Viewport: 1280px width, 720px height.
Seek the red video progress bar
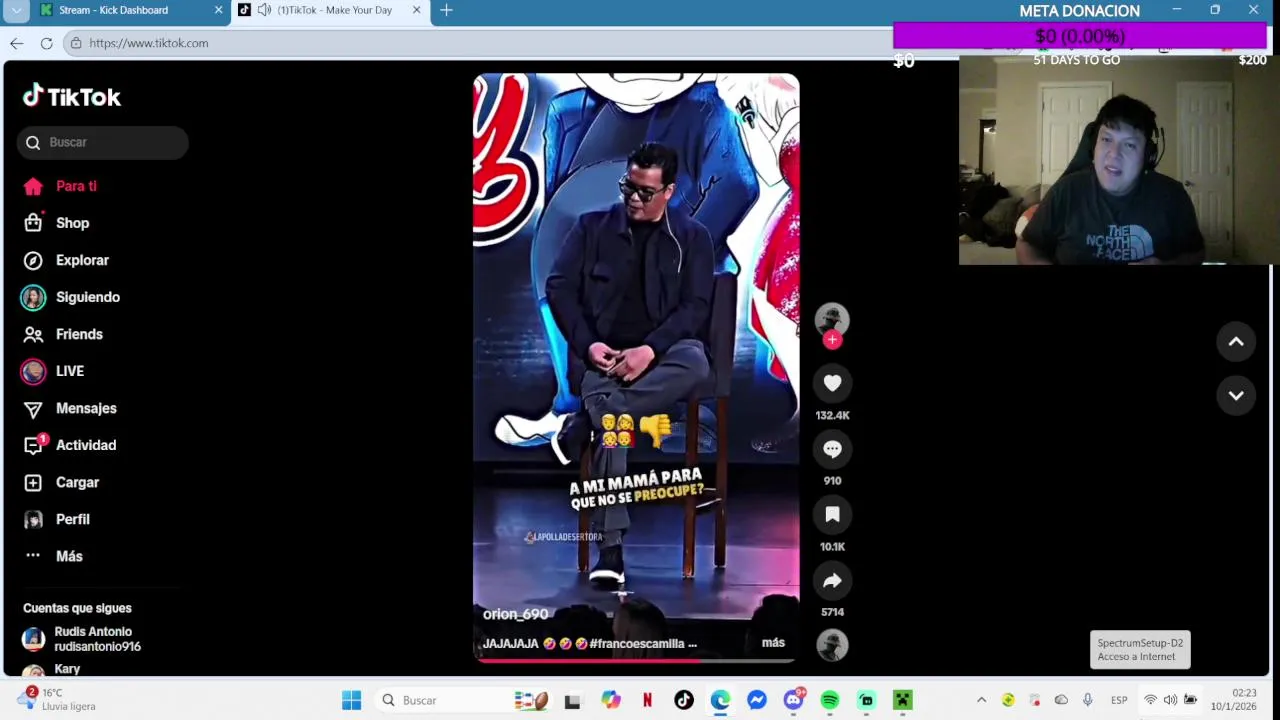tap(636, 660)
